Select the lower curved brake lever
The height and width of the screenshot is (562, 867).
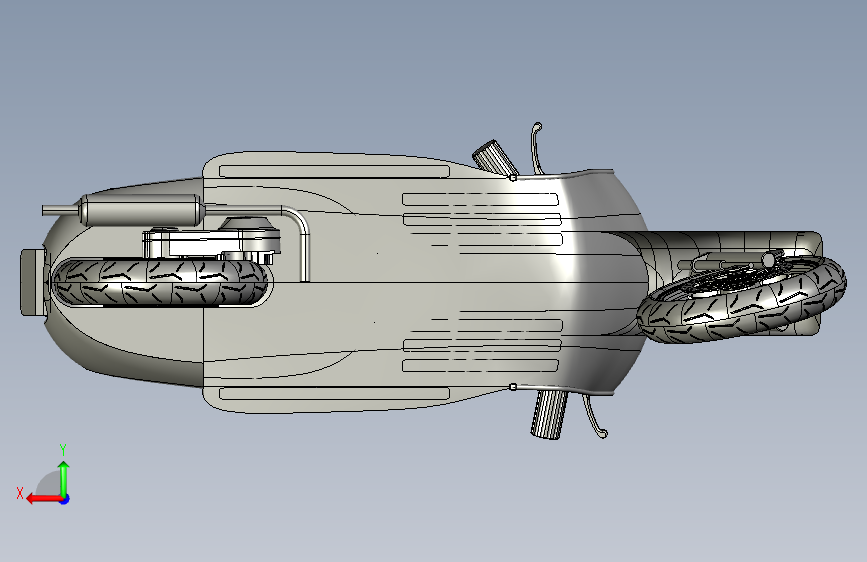click(594, 415)
